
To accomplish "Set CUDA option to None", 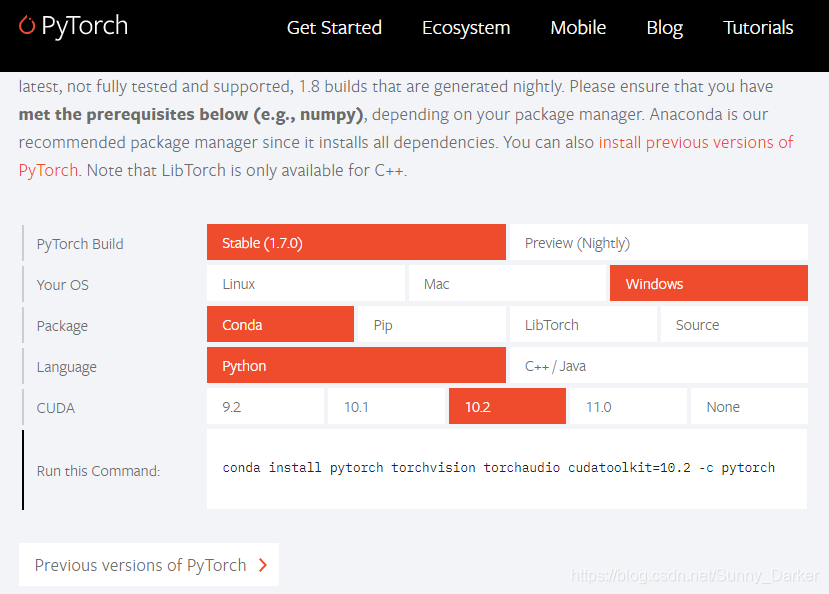I will pyautogui.click(x=748, y=407).
